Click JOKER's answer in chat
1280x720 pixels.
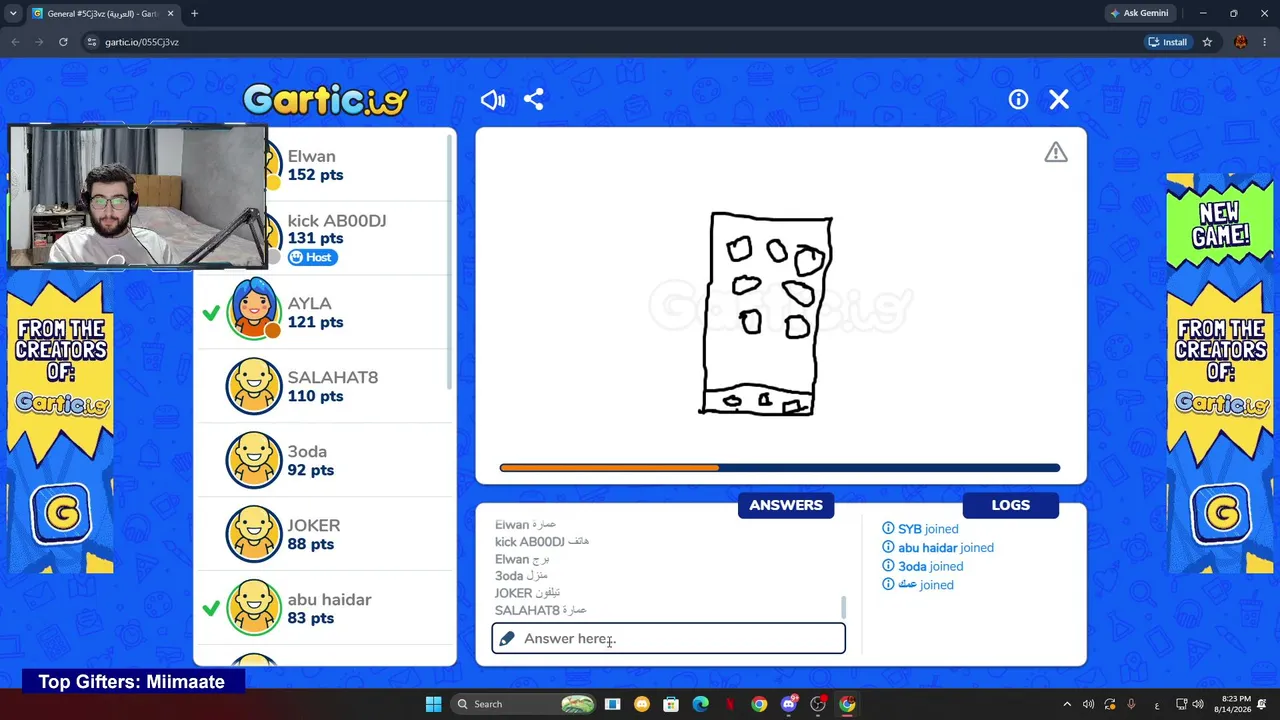pyautogui.click(x=527, y=593)
